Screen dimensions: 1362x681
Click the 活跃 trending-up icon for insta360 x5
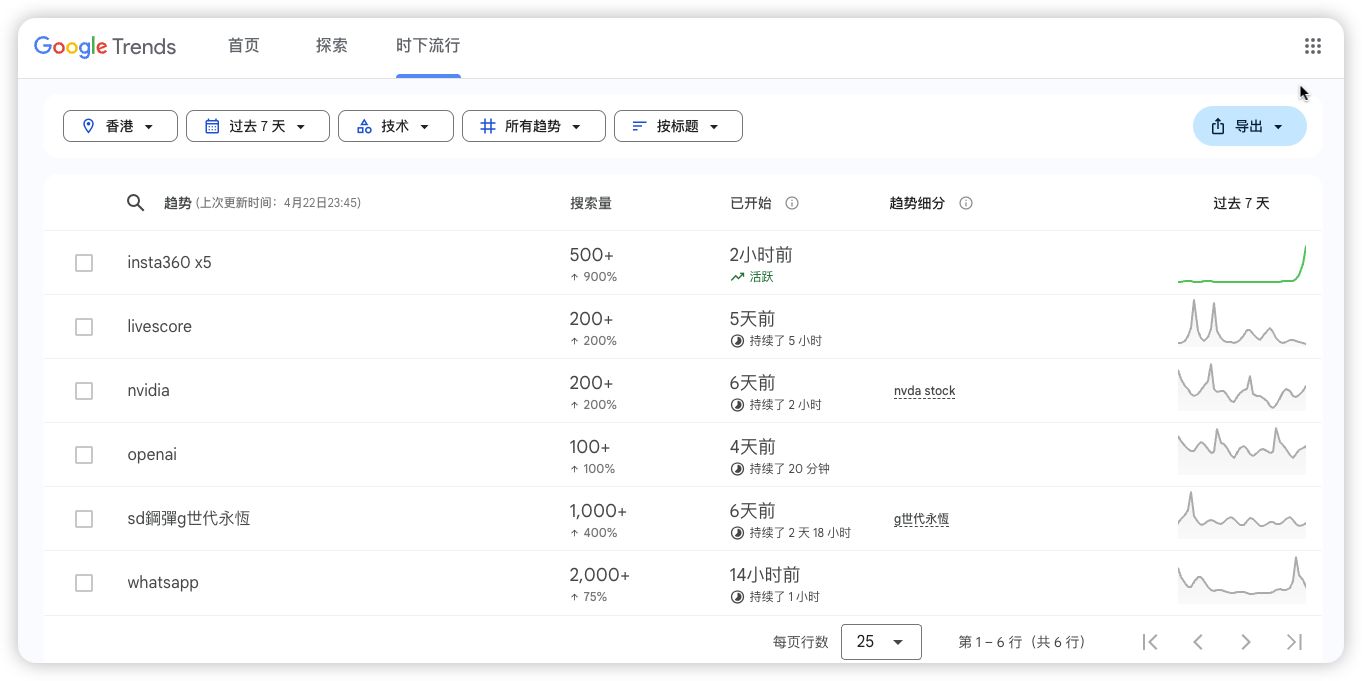click(x=737, y=277)
